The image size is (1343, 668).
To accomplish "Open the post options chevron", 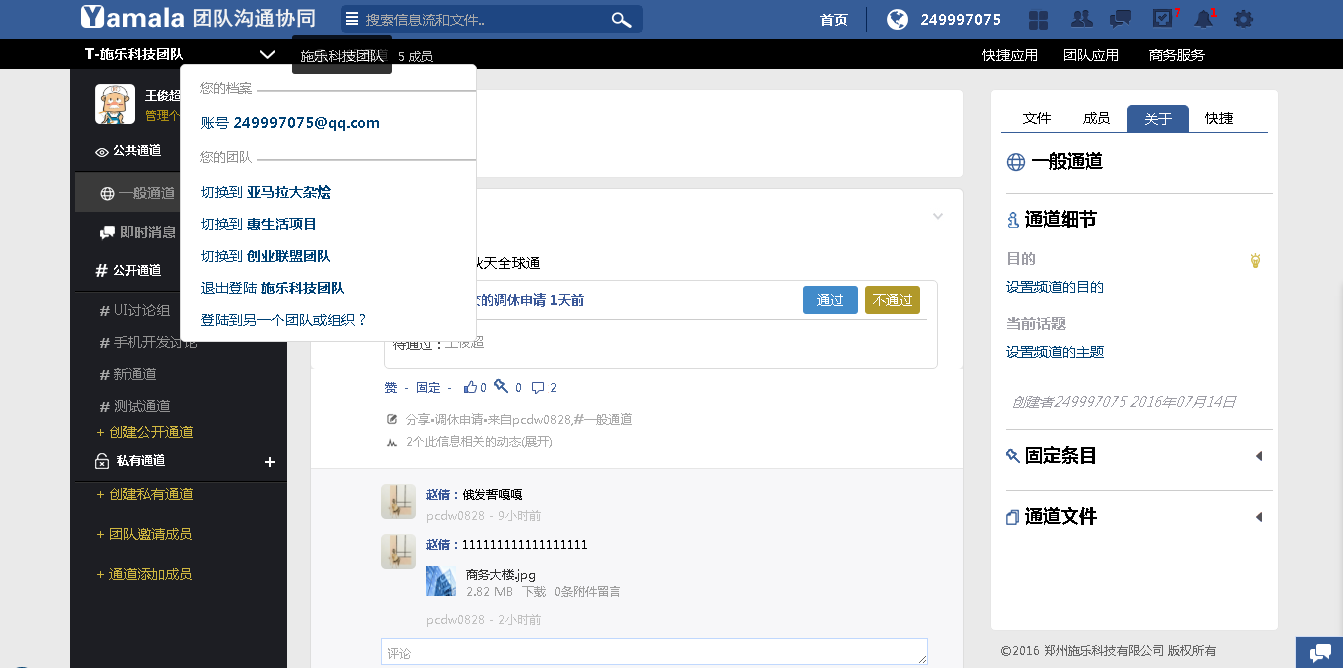I will point(938,216).
